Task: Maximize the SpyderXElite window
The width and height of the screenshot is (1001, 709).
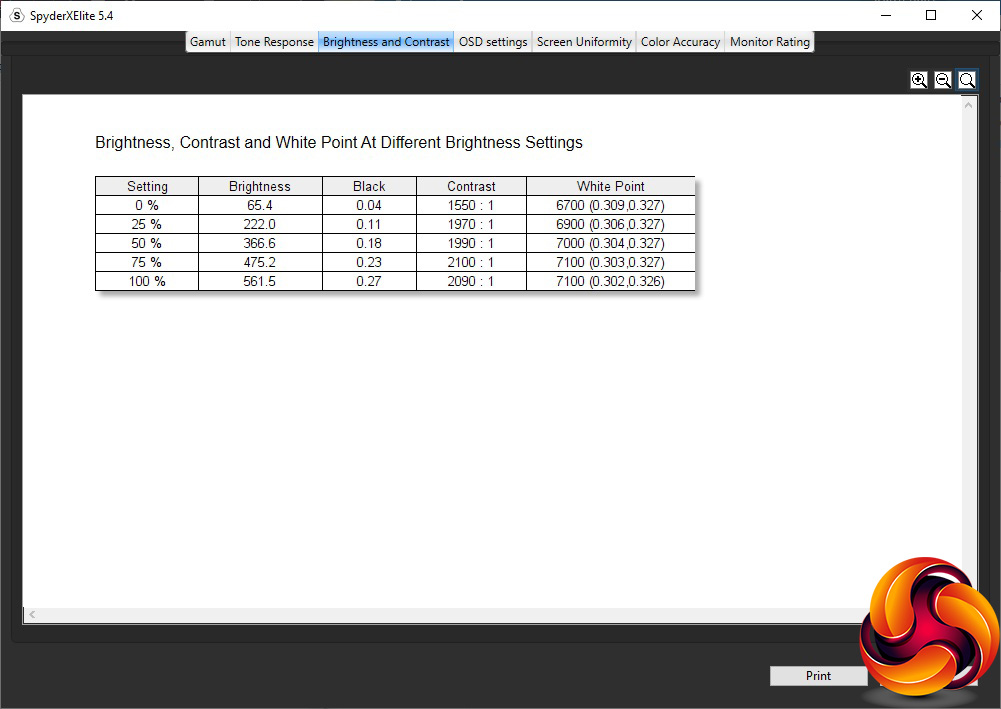Action: point(931,15)
